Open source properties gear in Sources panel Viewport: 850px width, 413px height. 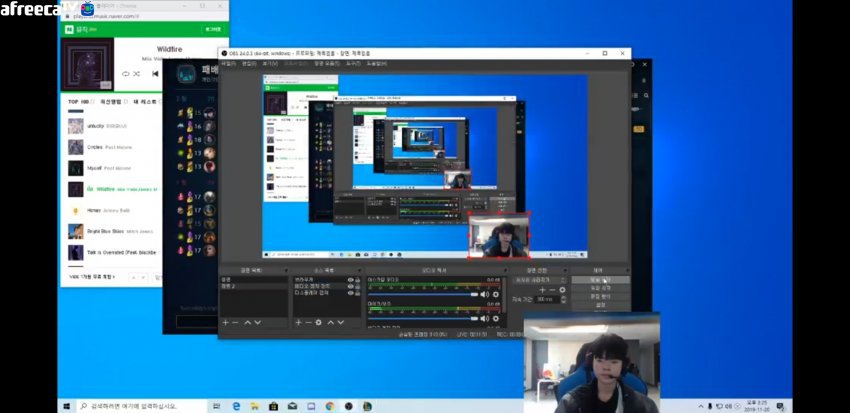319,322
